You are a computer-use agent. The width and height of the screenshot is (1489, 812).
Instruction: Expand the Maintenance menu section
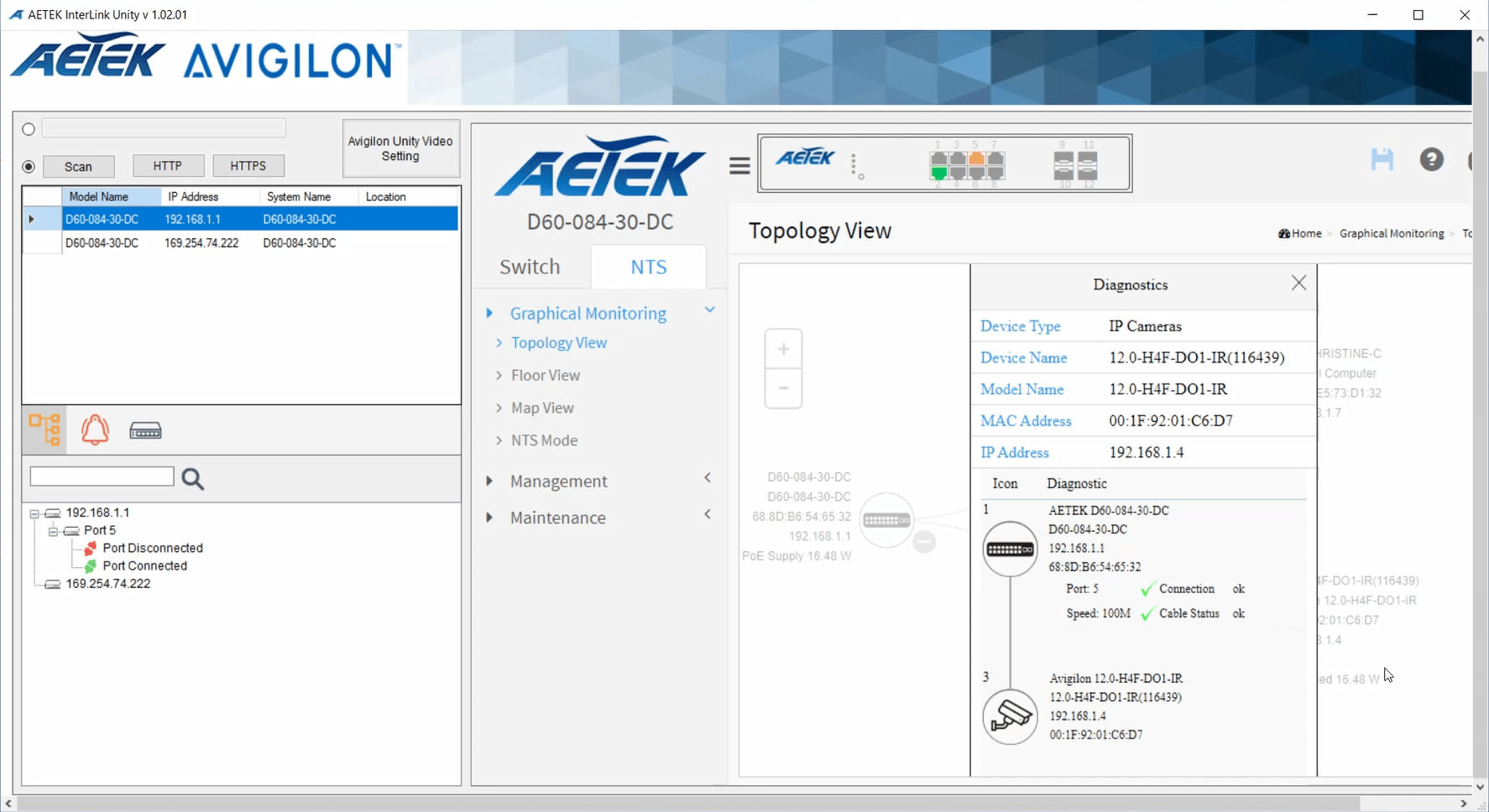[x=557, y=518]
